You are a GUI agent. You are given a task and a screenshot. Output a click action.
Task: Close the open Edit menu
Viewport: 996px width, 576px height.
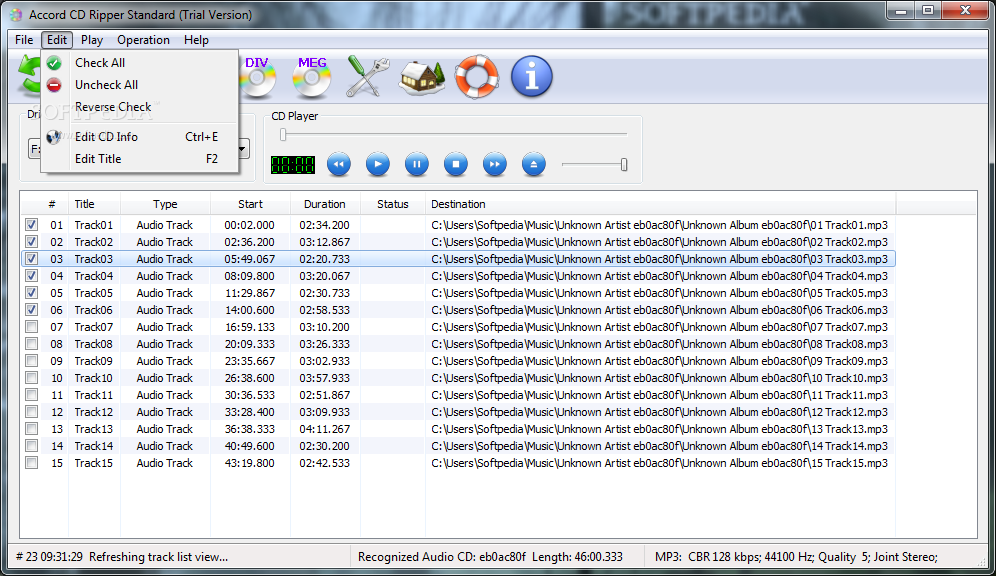(x=57, y=40)
